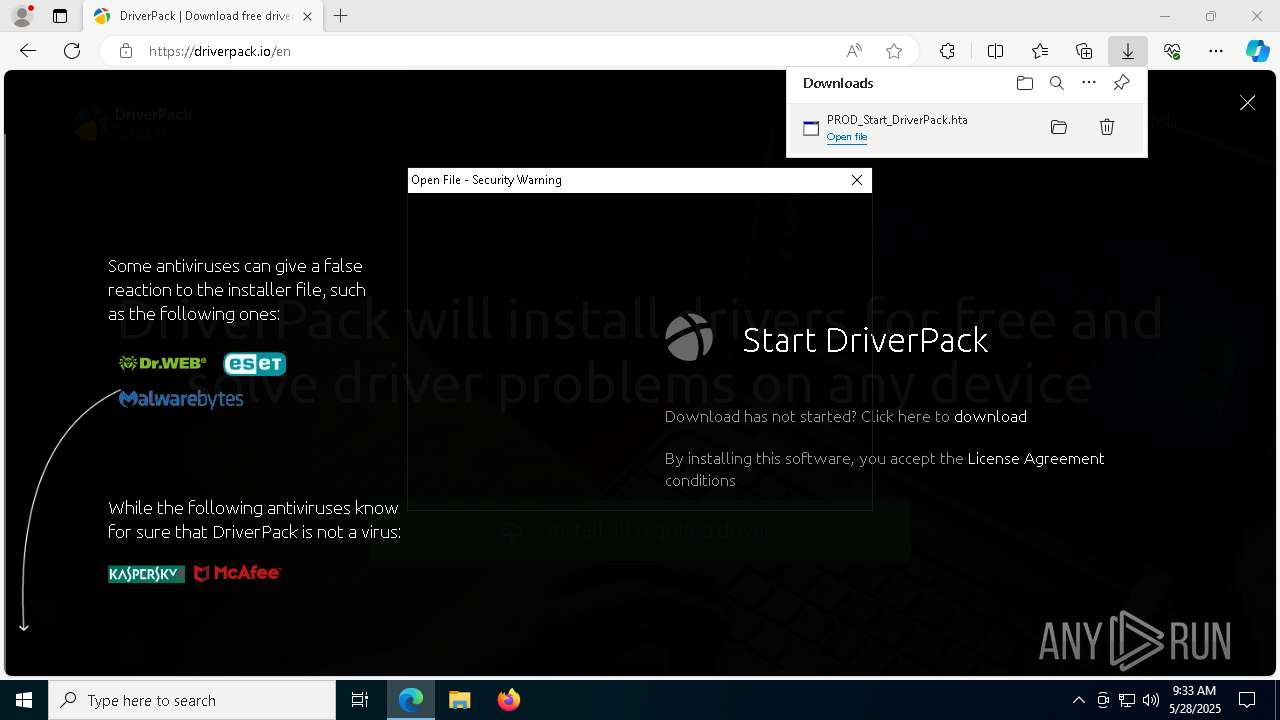Pin the Downloads panel
Viewport: 1280px width, 720px height.
click(1121, 83)
